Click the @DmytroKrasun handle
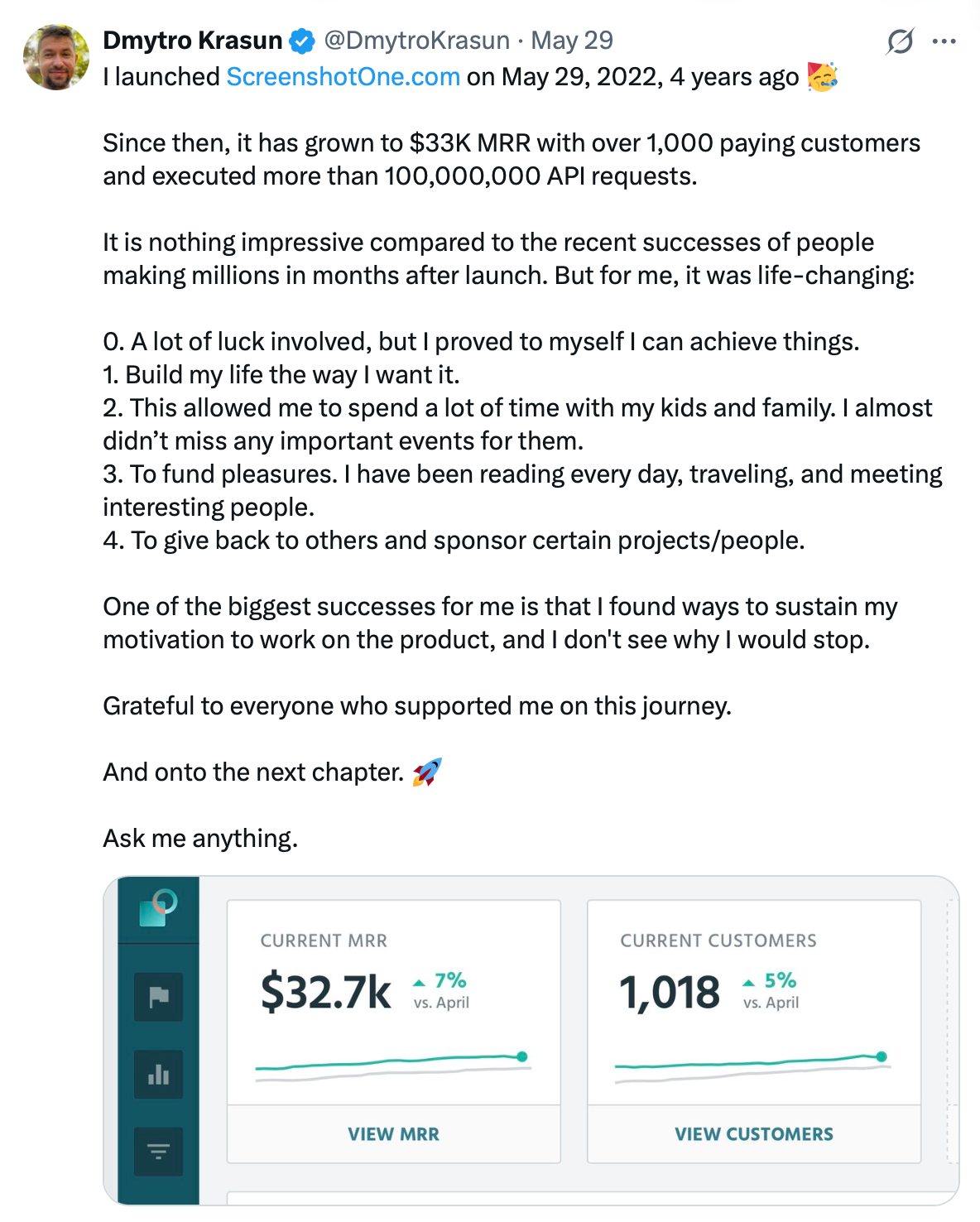The width and height of the screenshot is (980, 1222). click(x=416, y=41)
